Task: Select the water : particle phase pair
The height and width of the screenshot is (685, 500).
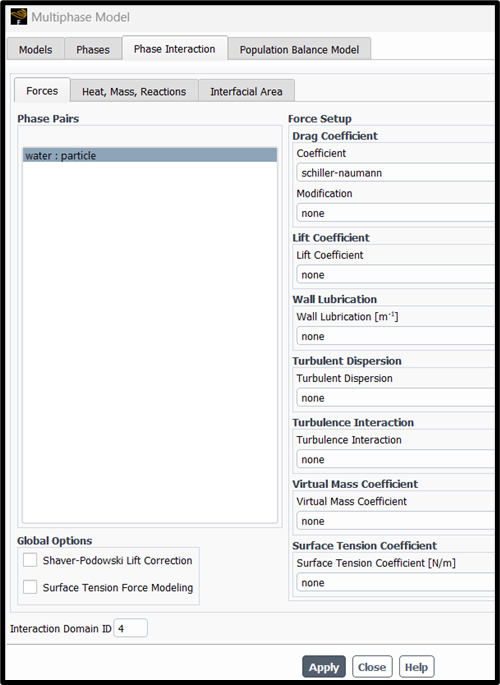Action: [150, 156]
